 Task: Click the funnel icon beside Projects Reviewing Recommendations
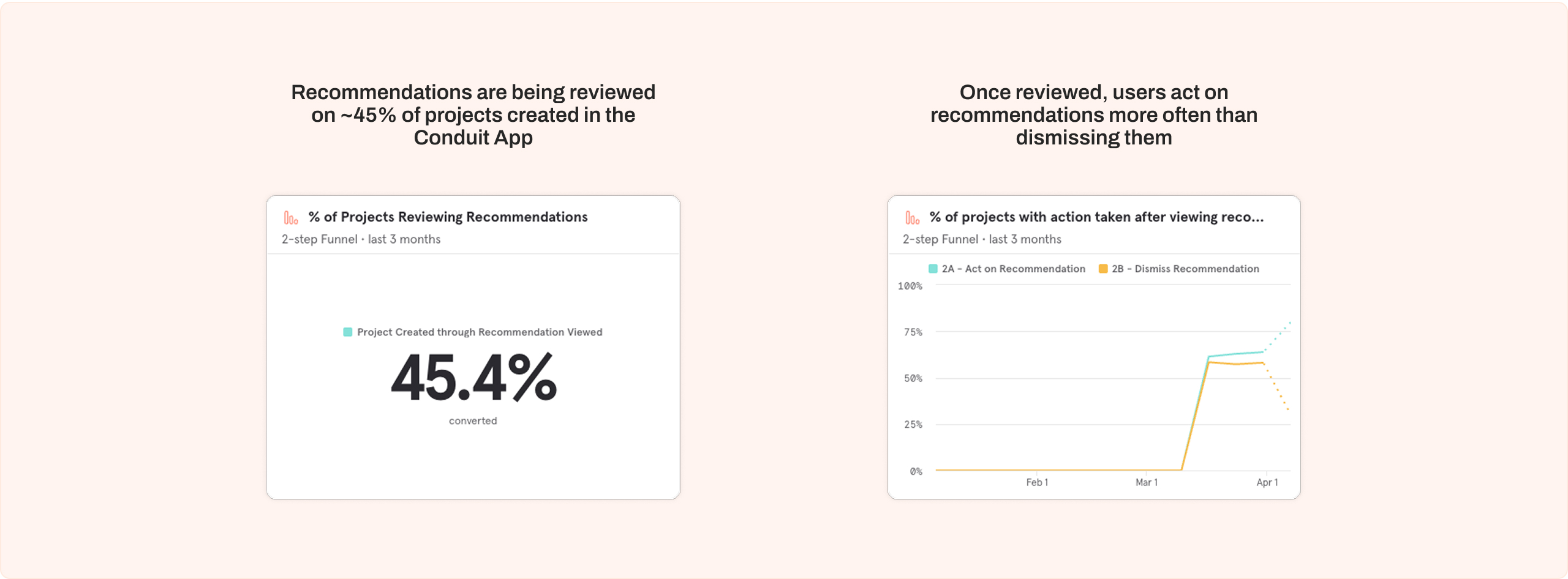(x=291, y=218)
